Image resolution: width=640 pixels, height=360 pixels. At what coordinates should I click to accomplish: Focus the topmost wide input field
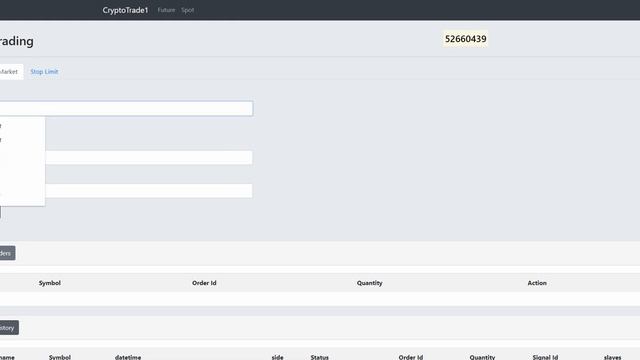pyautogui.click(x=127, y=109)
